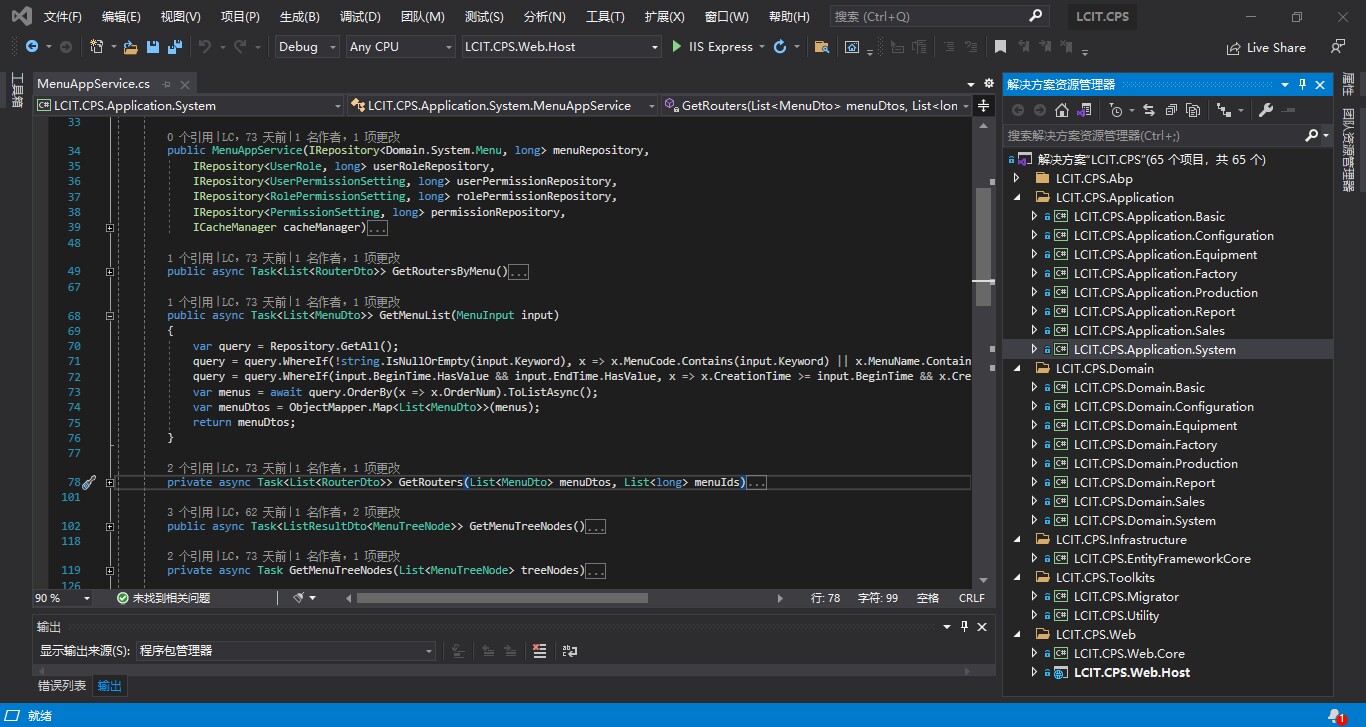Viewport: 1366px width, 727px height.
Task: Click the Solution Explorer home icon
Action: pos(1062,110)
